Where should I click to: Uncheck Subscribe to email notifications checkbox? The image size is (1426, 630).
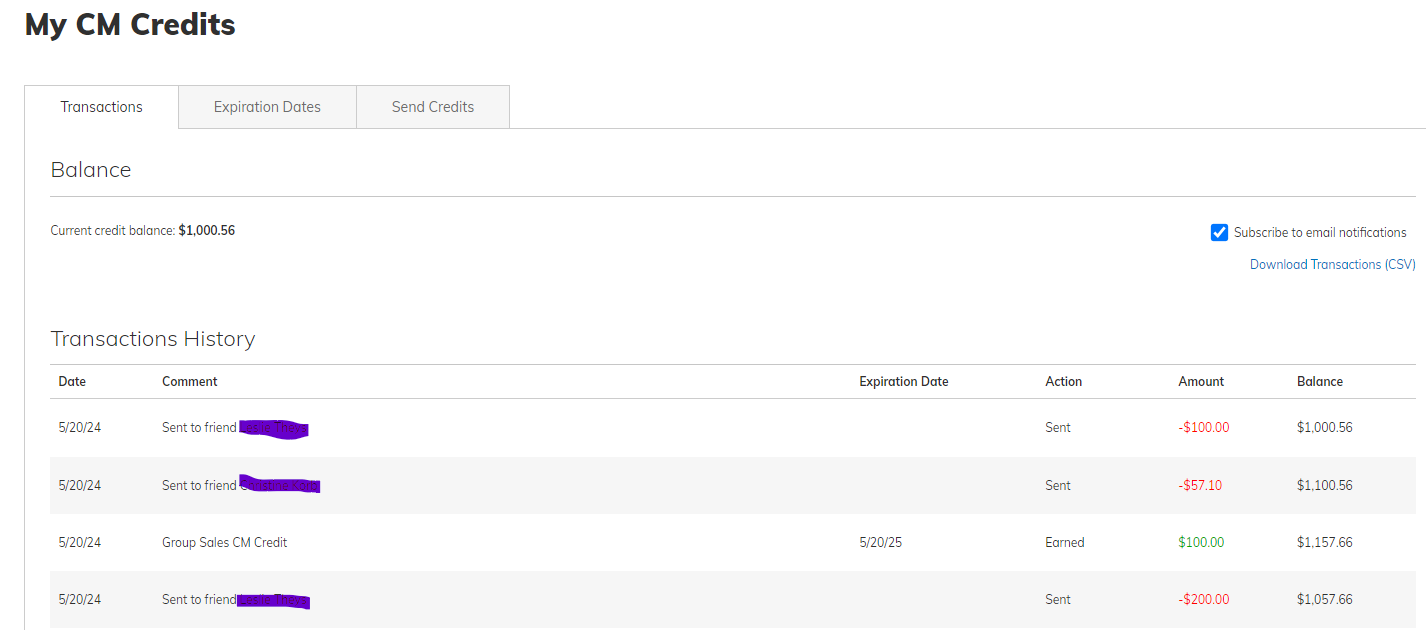[1219, 233]
